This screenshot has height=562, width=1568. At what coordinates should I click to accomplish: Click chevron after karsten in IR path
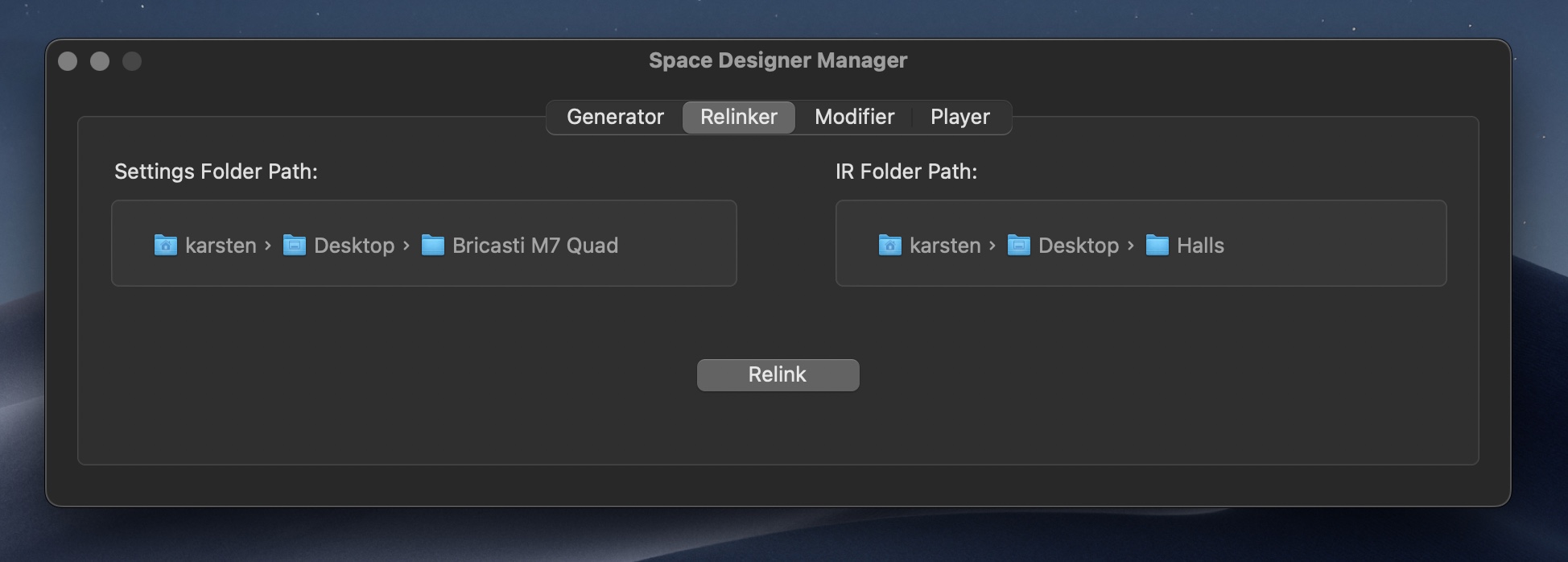[x=992, y=246]
